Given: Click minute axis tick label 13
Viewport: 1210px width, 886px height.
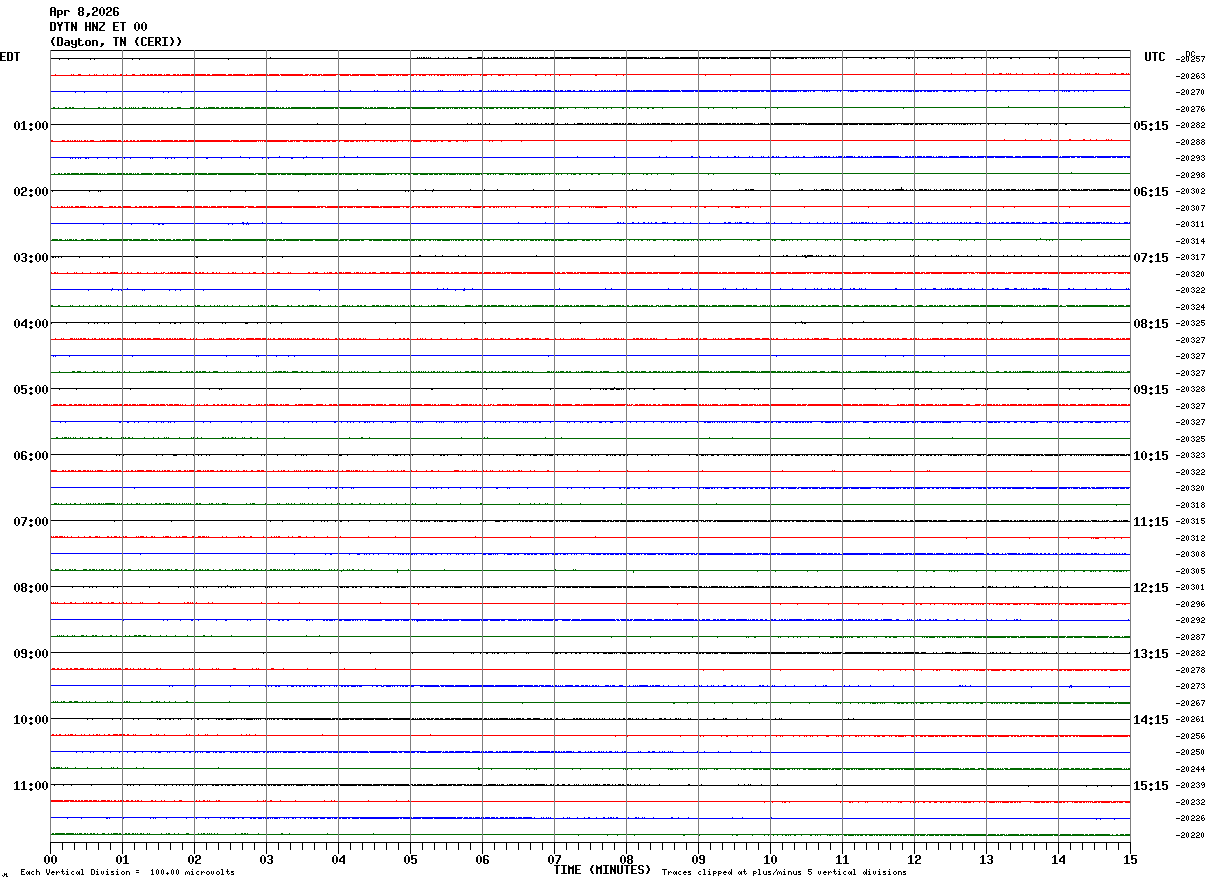Looking at the screenshot, I should click(x=986, y=859).
